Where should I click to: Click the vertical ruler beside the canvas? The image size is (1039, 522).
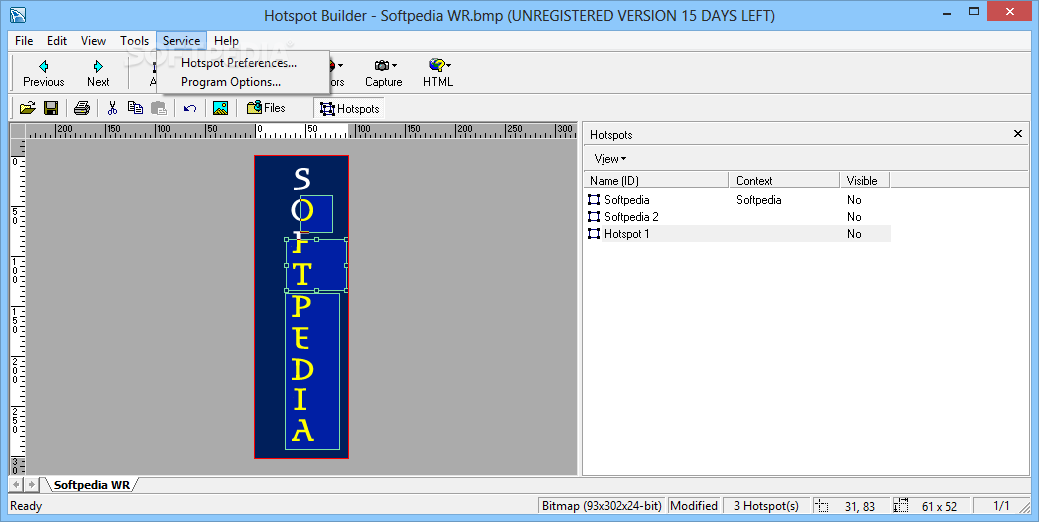[18, 307]
